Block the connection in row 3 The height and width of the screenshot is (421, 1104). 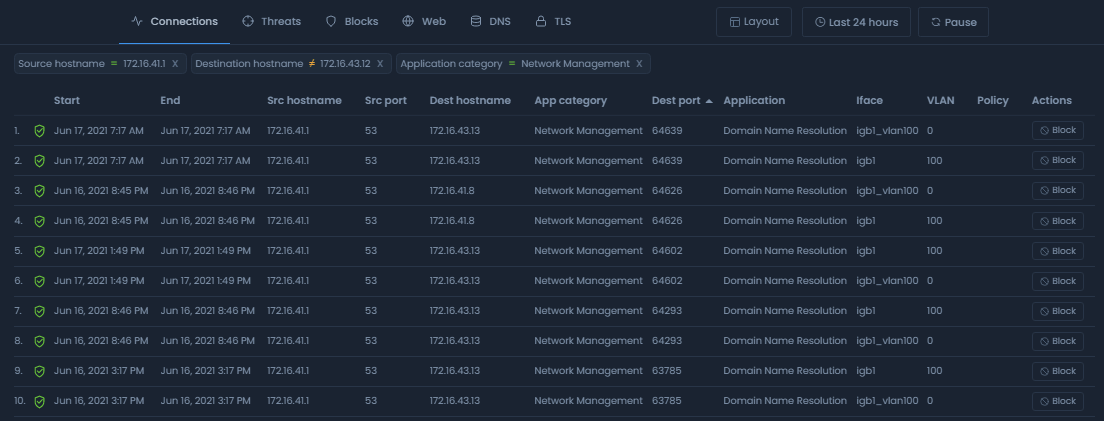tap(1058, 191)
